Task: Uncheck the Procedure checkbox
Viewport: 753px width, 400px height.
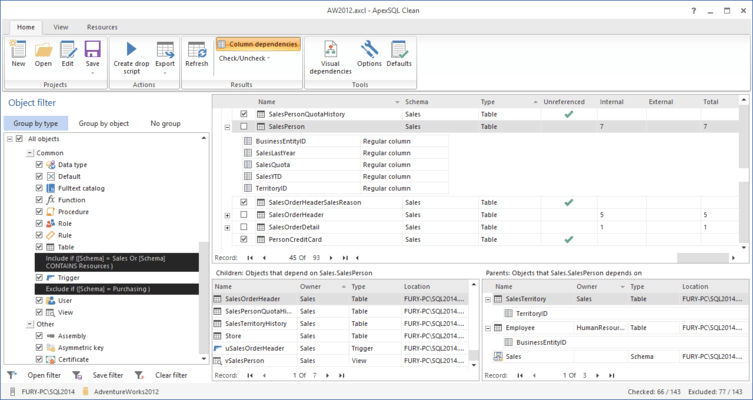Action: pyautogui.click(x=39, y=212)
